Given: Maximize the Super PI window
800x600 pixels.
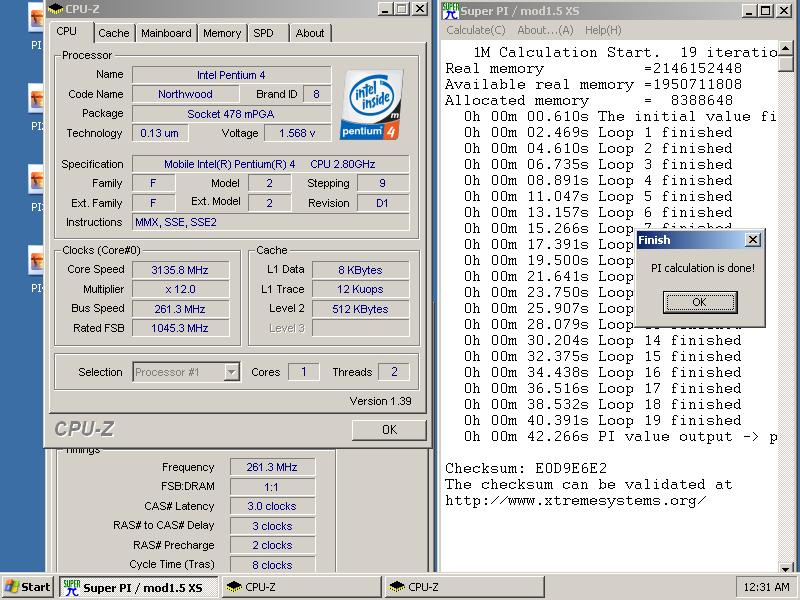Looking at the screenshot, I should click(765, 10).
